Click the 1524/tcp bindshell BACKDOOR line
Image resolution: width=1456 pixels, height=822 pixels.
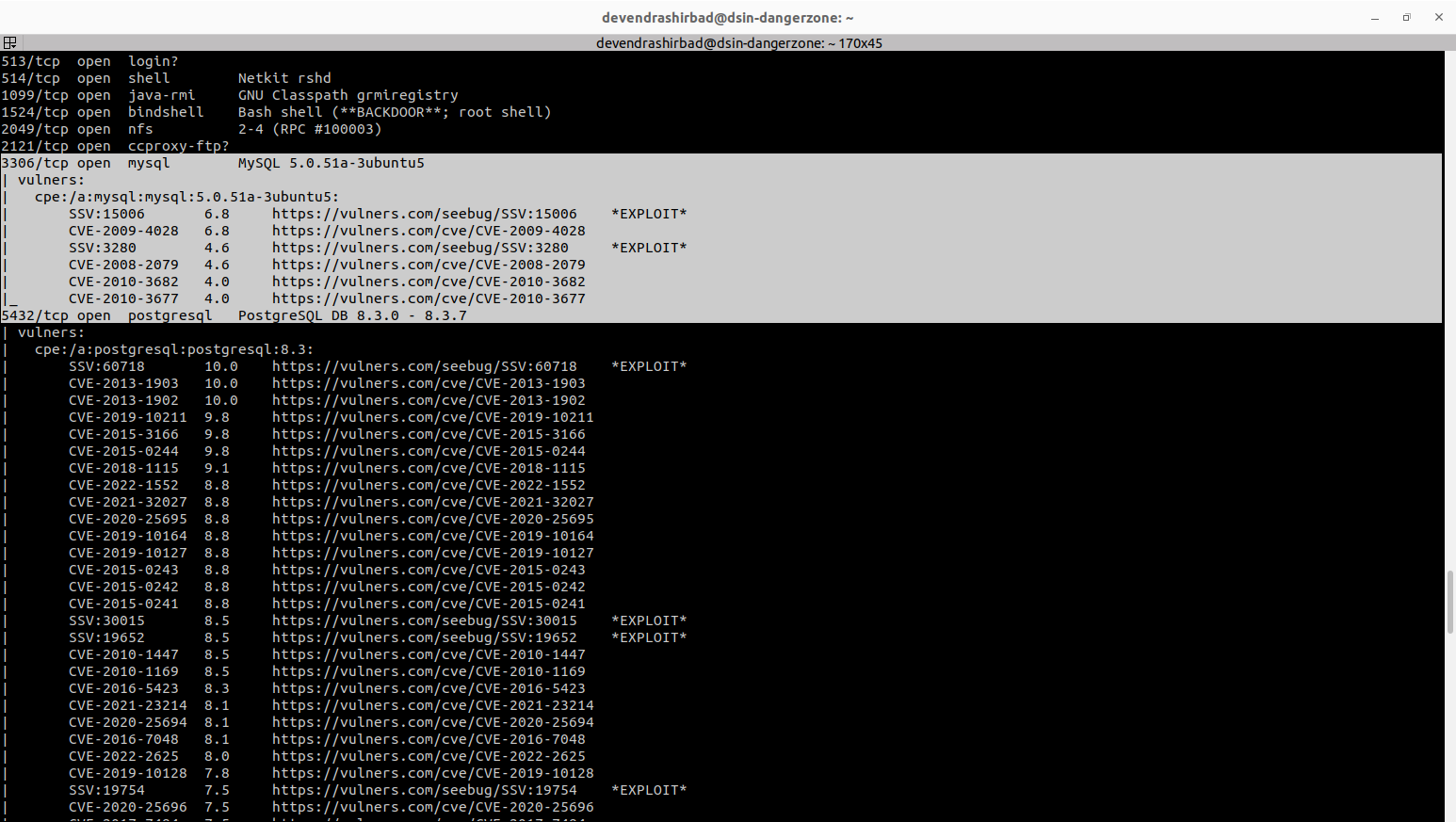point(276,112)
